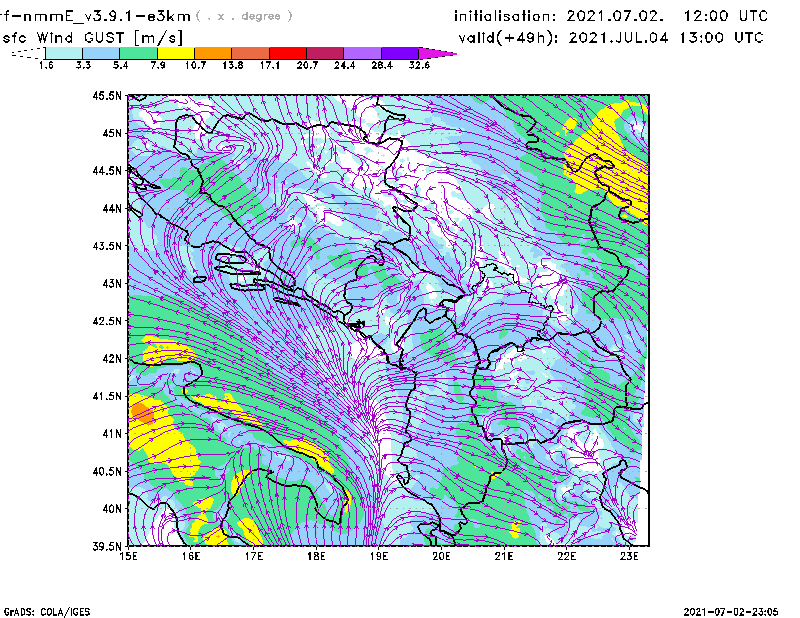800x618 pixels.
Task: Click the orange gust patch near 41.3N
Action: (142, 412)
